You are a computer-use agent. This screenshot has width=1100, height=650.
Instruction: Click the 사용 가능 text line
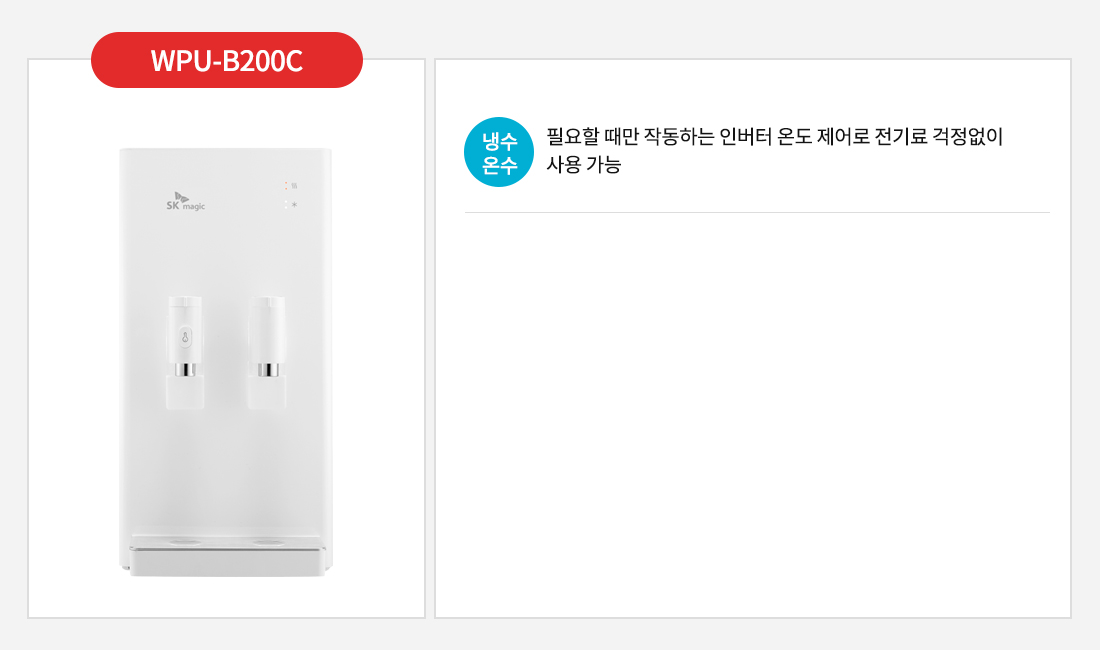point(583,166)
